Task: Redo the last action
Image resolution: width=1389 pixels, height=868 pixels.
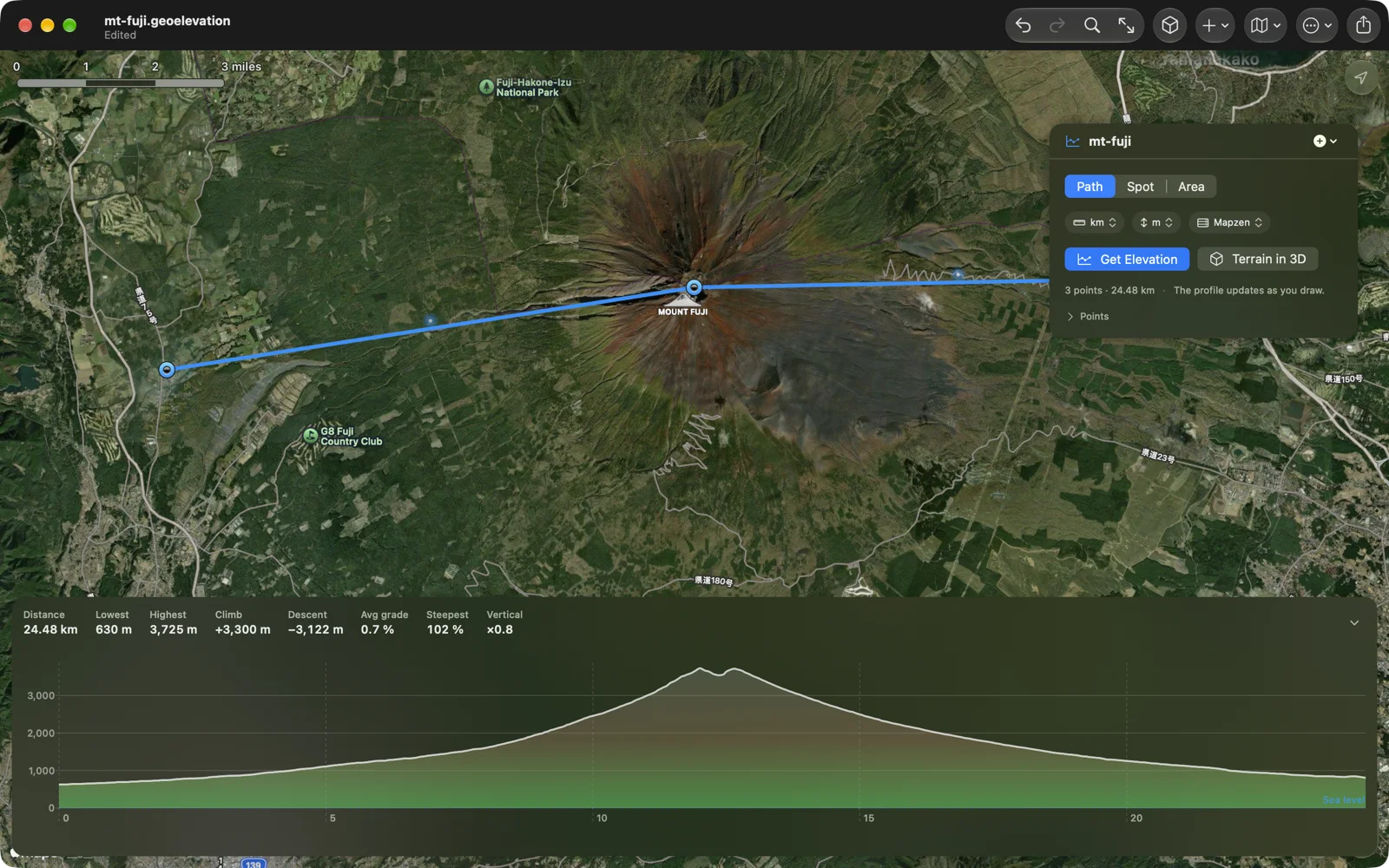Action: 1057,25
